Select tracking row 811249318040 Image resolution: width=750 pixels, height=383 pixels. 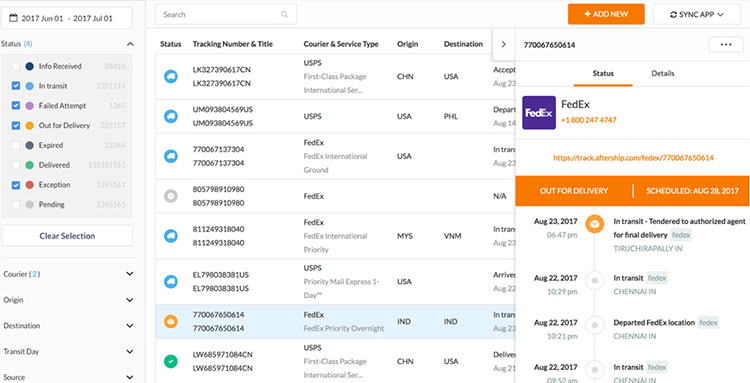point(335,236)
